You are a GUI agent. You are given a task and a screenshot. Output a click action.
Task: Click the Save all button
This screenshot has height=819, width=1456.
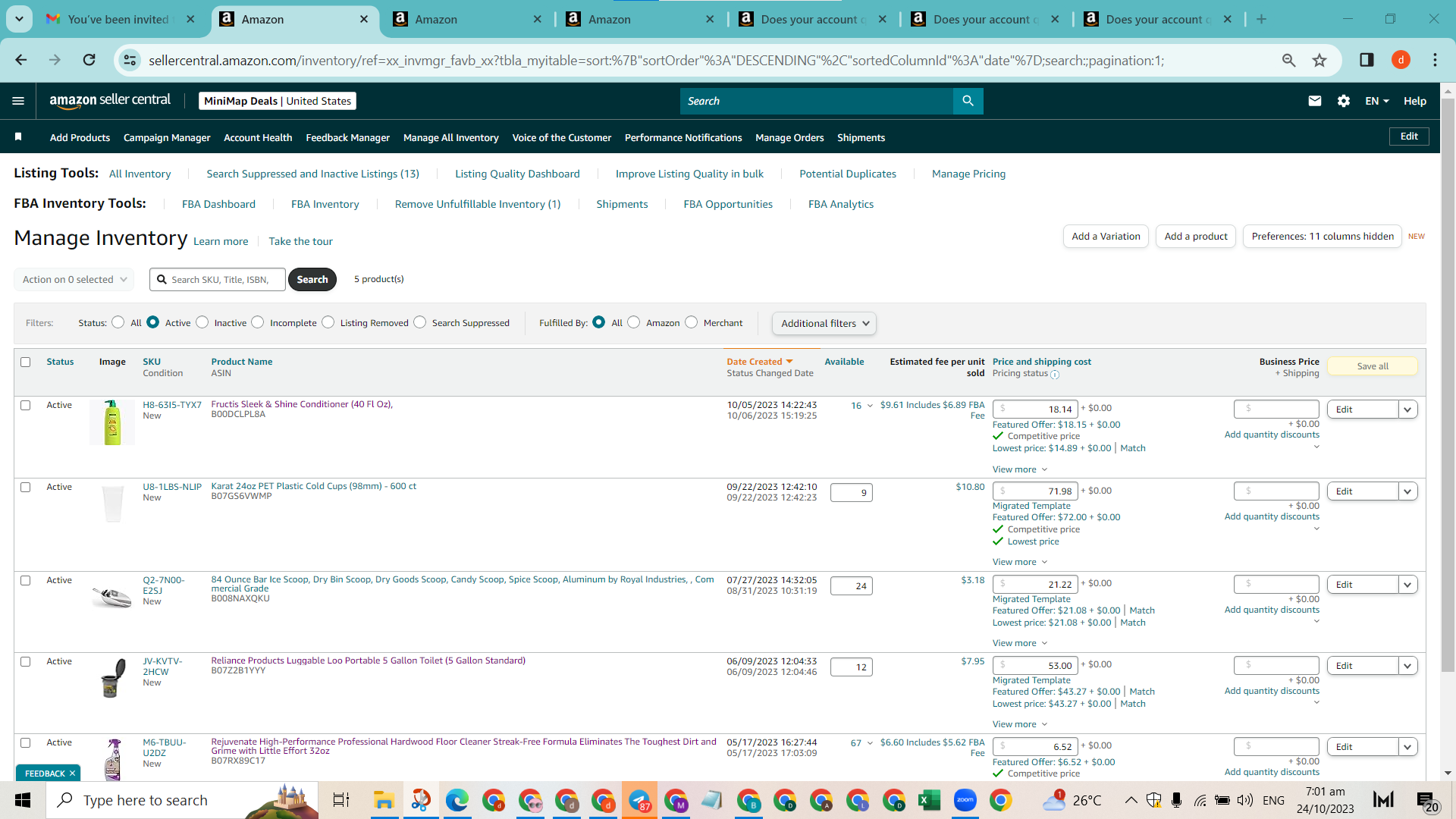[1373, 366]
